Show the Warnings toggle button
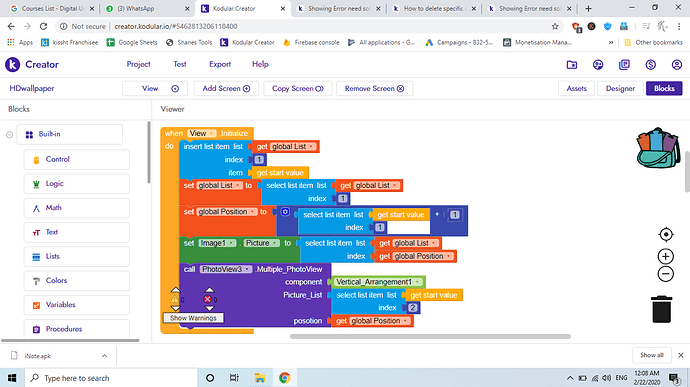 [x=193, y=318]
